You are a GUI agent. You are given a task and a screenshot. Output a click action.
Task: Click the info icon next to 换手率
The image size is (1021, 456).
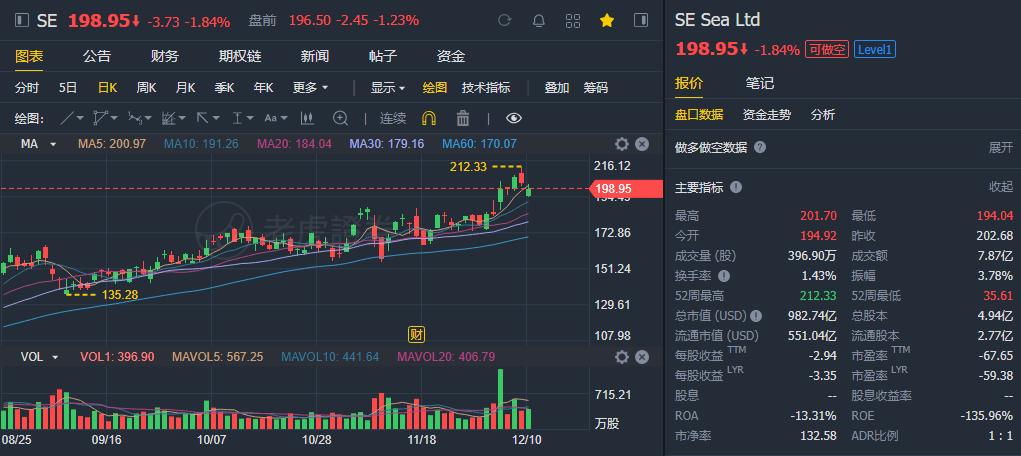pyautogui.click(x=724, y=276)
